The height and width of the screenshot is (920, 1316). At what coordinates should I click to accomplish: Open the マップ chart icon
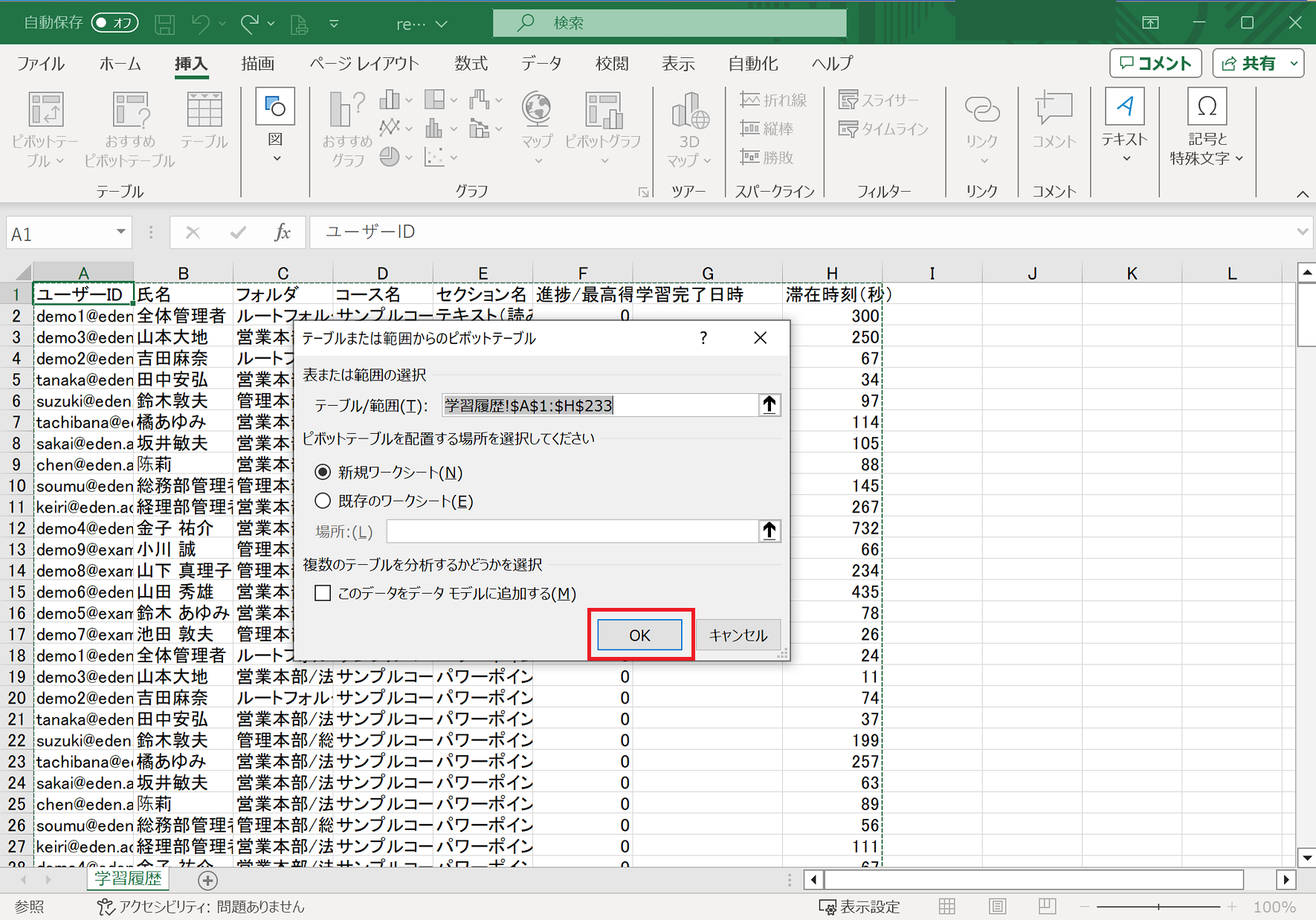(537, 129)
